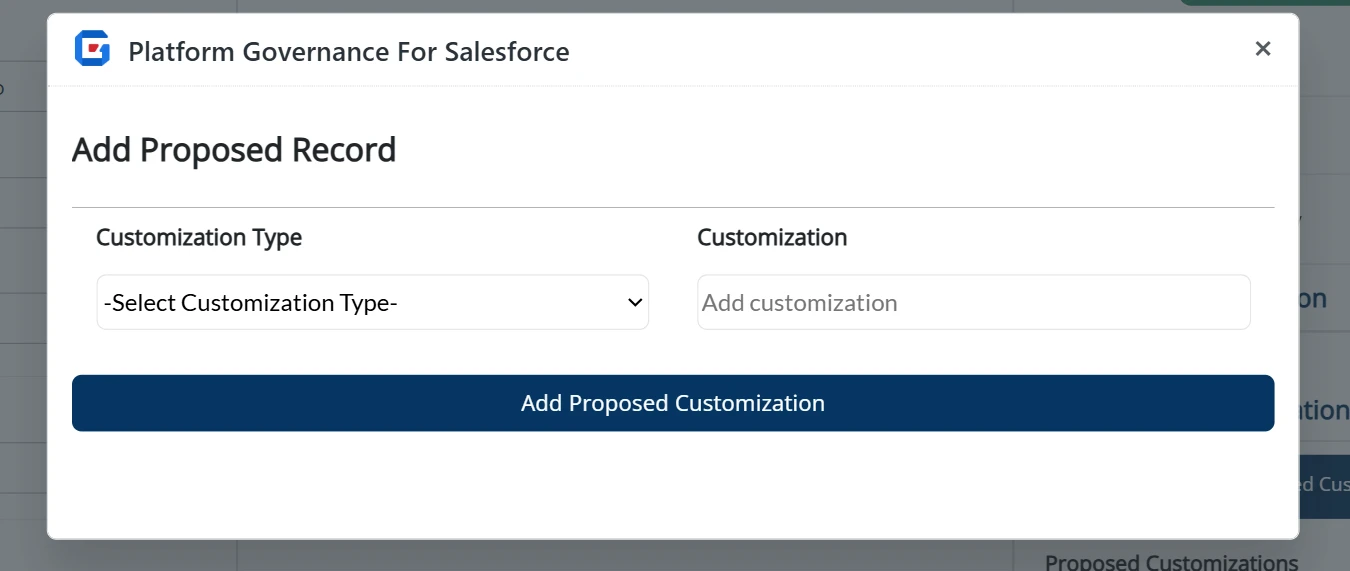Open the Select Customization Type dropdown
The width and height of the screenshot is (1350, 571).
pos(372,303)
